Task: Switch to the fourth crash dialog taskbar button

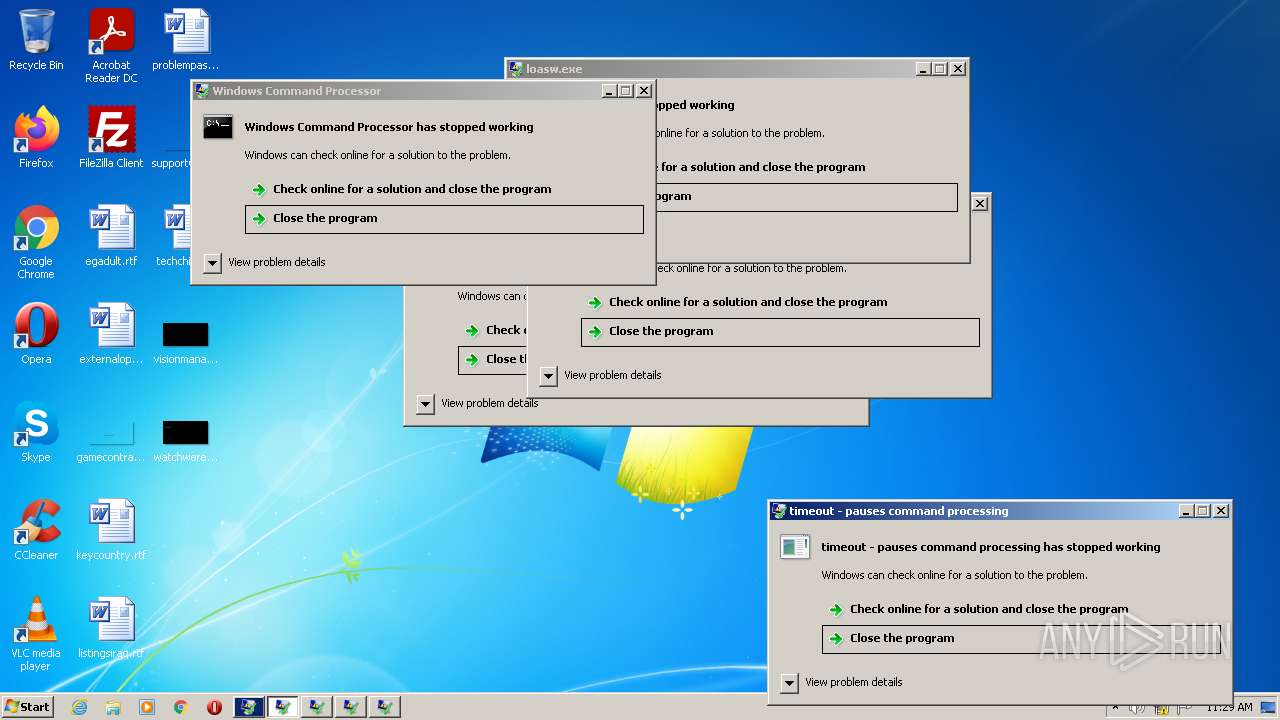Action: [x=351, y=707]
